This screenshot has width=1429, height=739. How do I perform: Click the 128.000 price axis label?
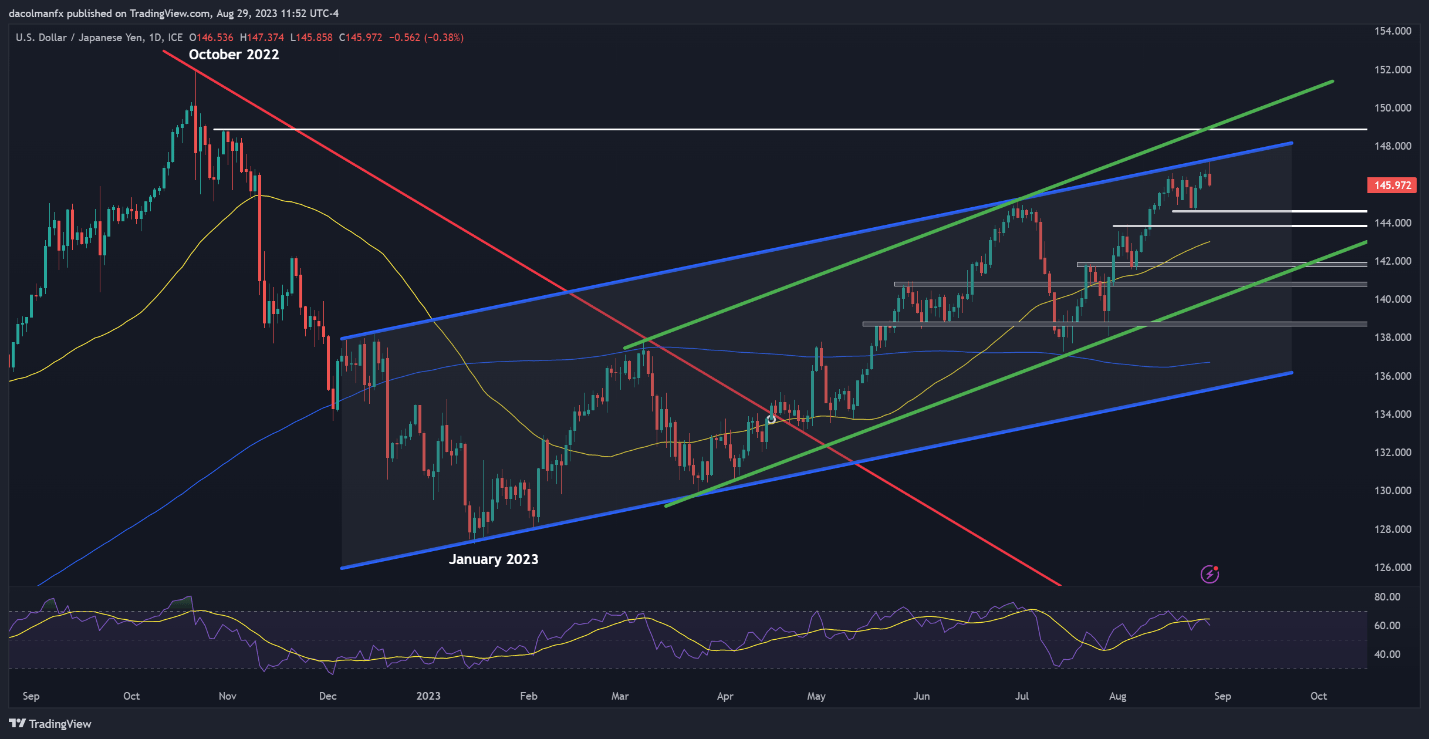(x=1392, y=529)
